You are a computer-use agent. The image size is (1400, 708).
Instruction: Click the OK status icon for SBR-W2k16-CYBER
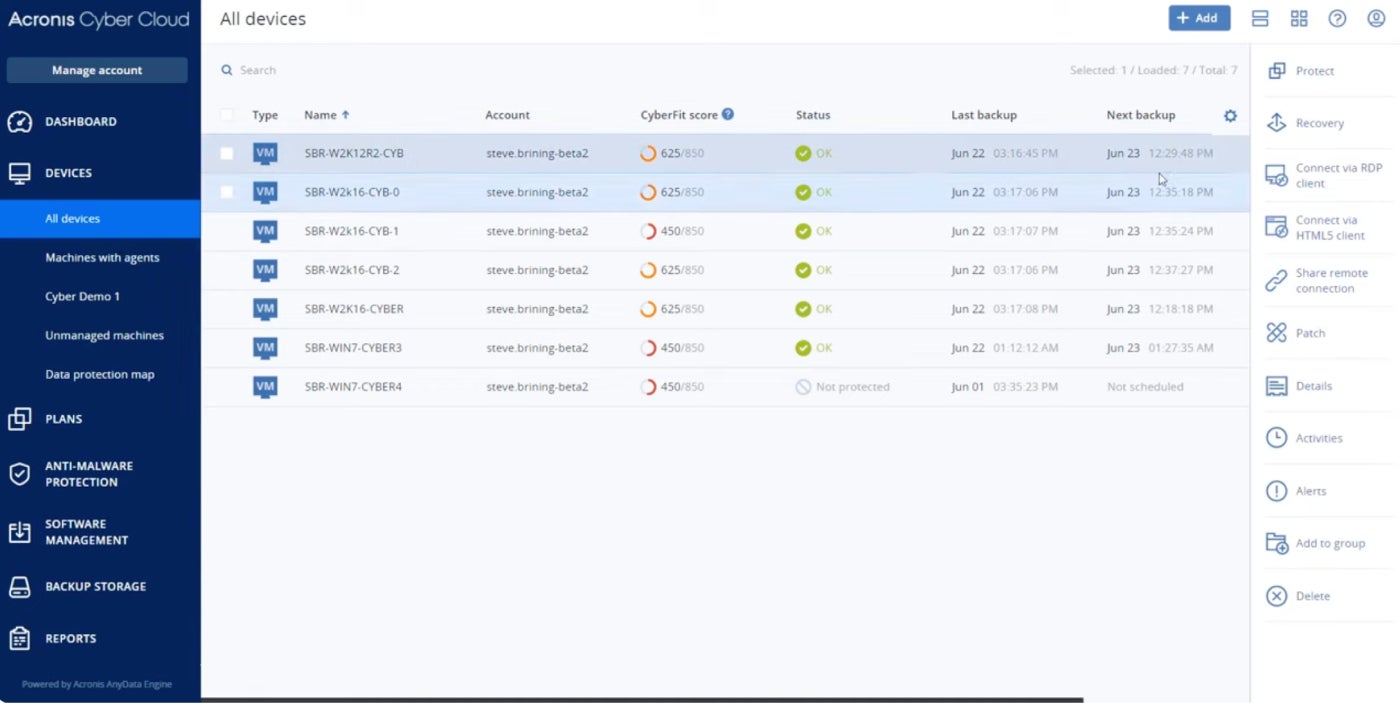pyautogui.click(x=803, y=309)
